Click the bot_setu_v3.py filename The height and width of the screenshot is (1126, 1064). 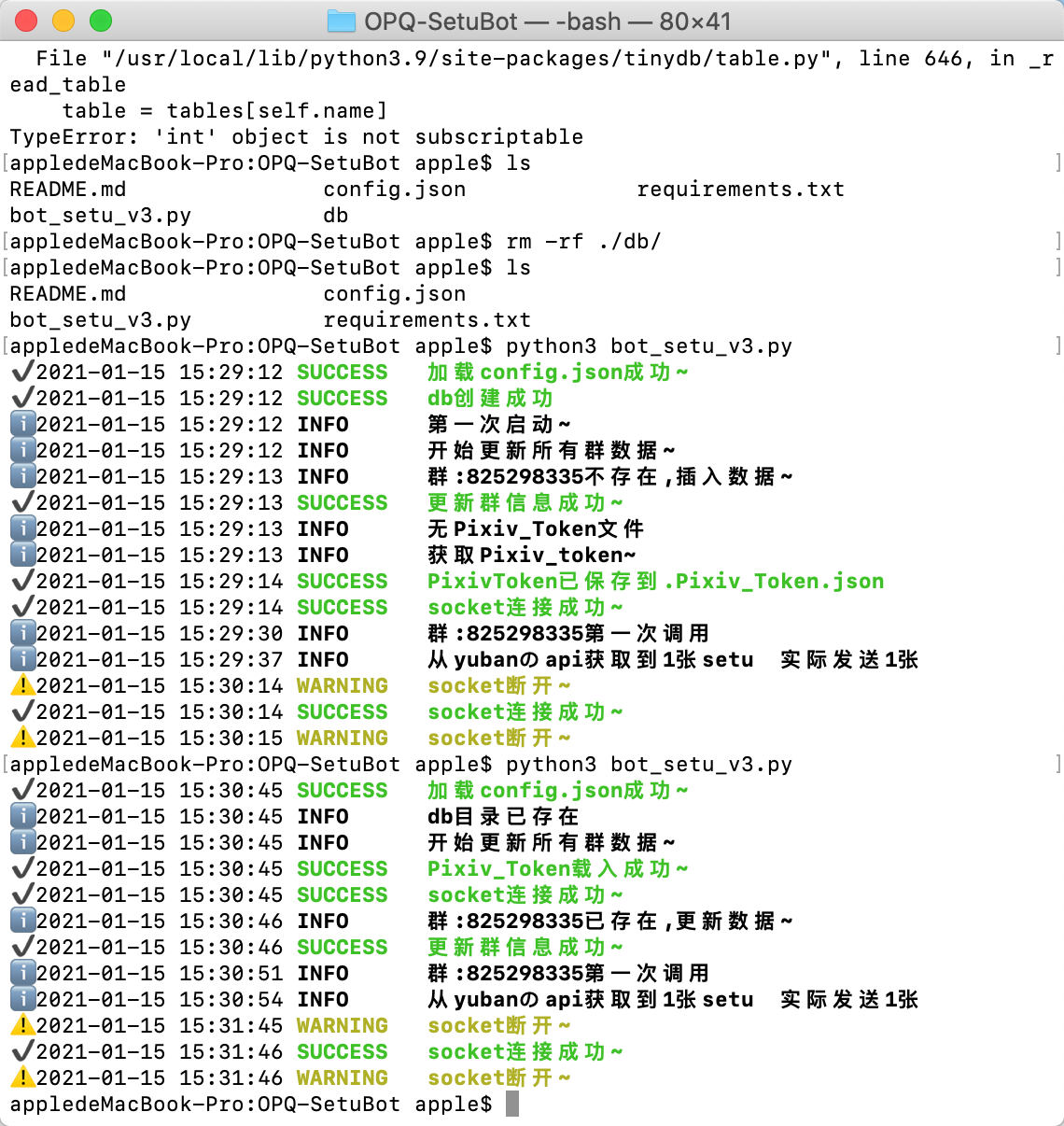(x=100, y=215)
